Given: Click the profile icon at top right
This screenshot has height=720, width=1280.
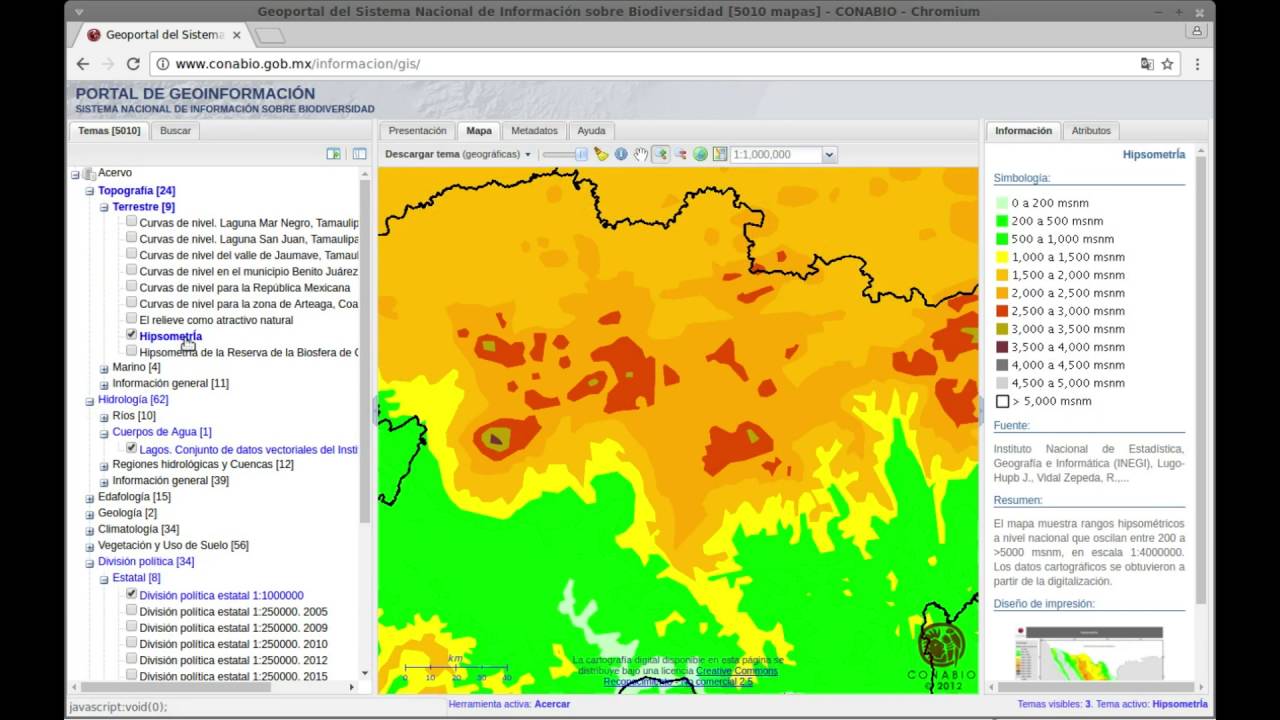Looking at the screenshot, I should click(1196, 31).
